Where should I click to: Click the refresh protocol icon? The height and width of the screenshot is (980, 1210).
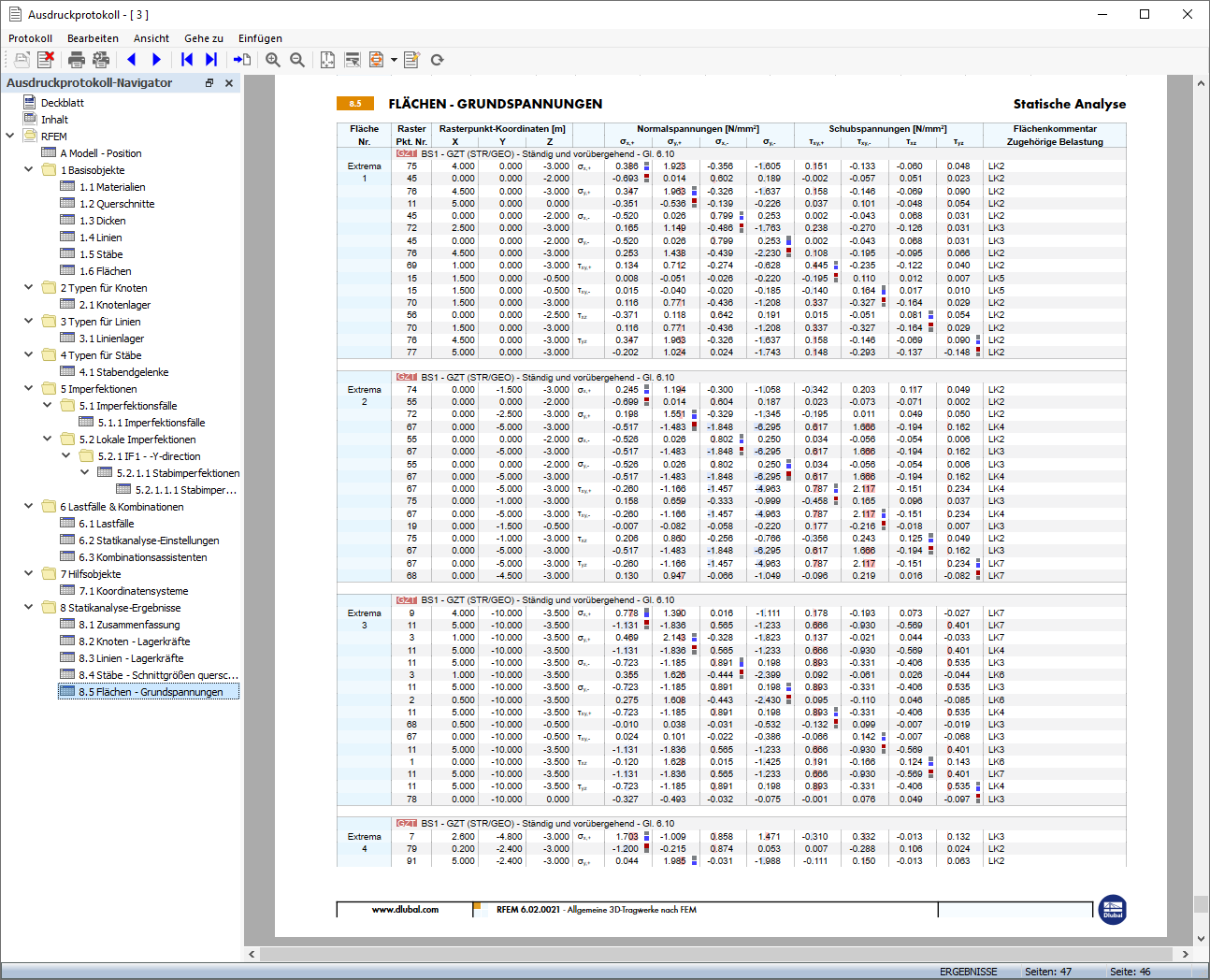click(437, 60)
